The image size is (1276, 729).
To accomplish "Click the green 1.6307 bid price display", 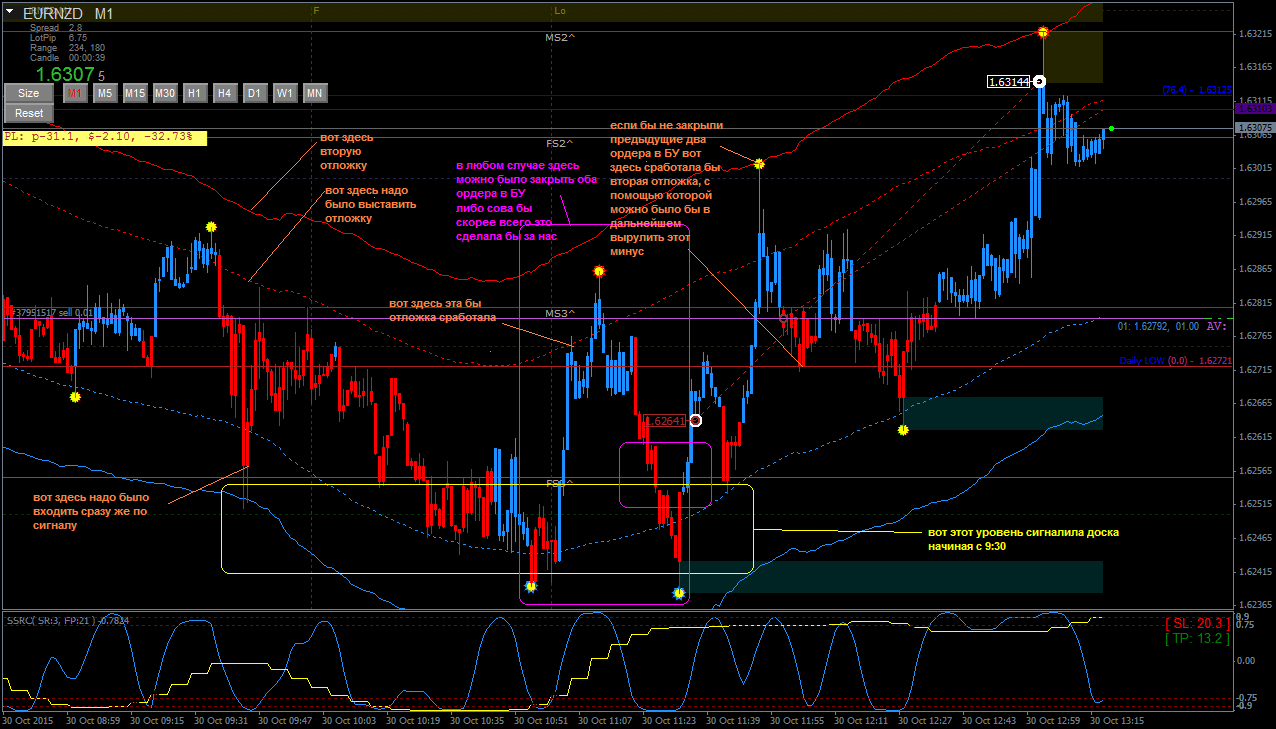I will tap(65, 74).
